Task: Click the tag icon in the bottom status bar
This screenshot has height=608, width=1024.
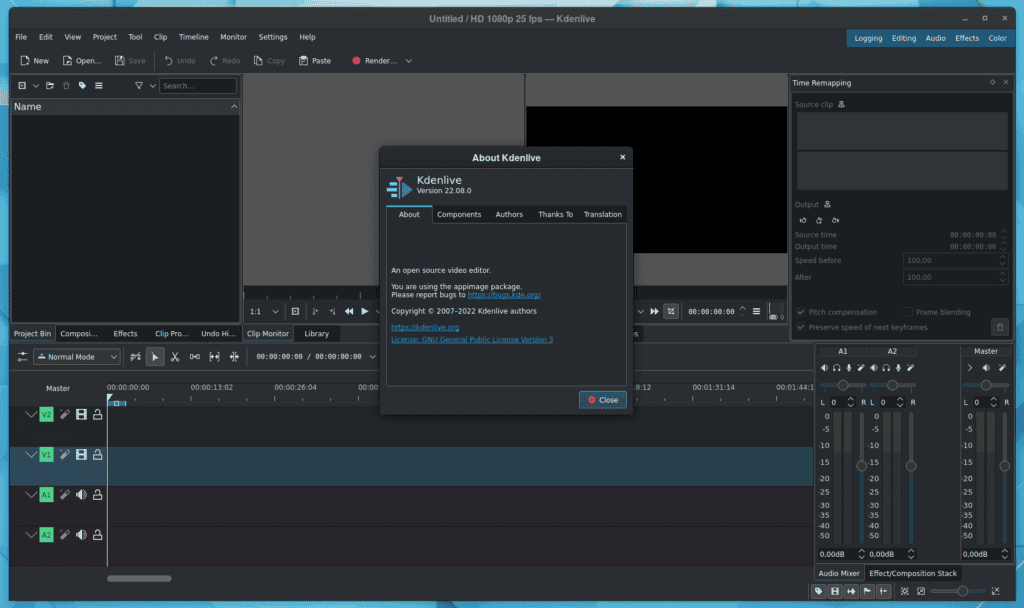Action: (818, 591)
